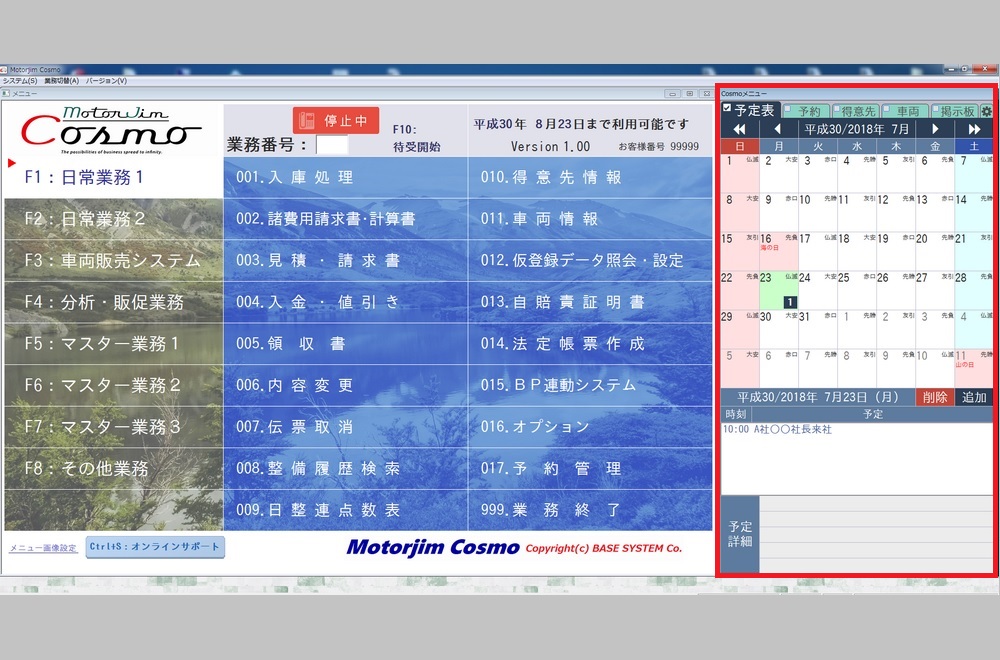Open the バージョン(V) menu
Screen dimensions: 1000x660
[107, 81]
